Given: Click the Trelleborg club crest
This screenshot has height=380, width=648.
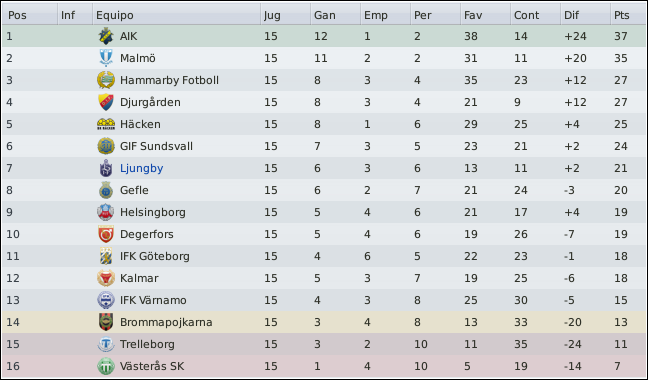Looking at the screenshot, I should (x=106, y=344).
